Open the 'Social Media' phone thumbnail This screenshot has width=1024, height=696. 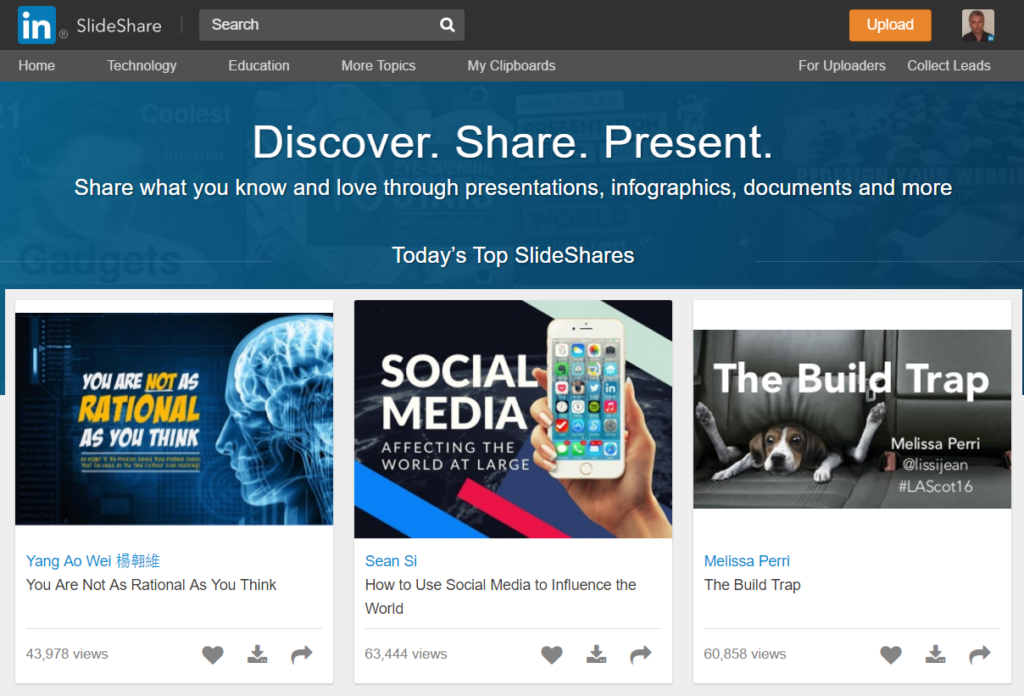click(513, 419)
